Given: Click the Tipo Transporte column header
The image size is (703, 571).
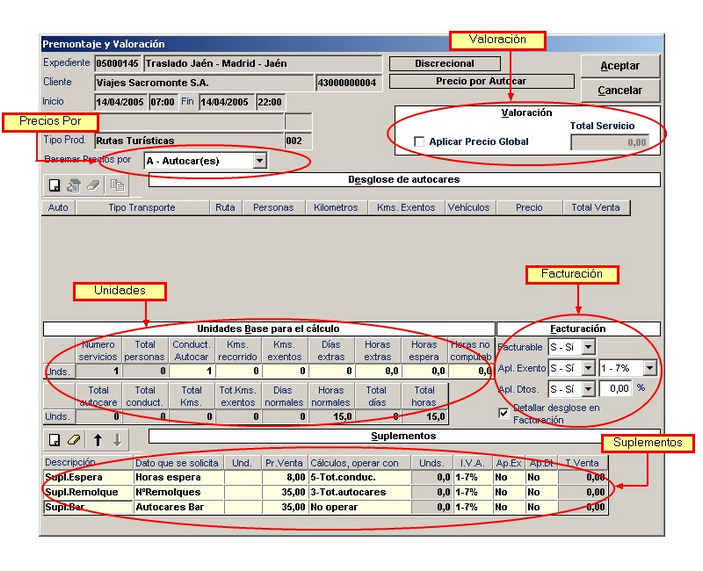Looking at the screenshot, I should (142, 208).
